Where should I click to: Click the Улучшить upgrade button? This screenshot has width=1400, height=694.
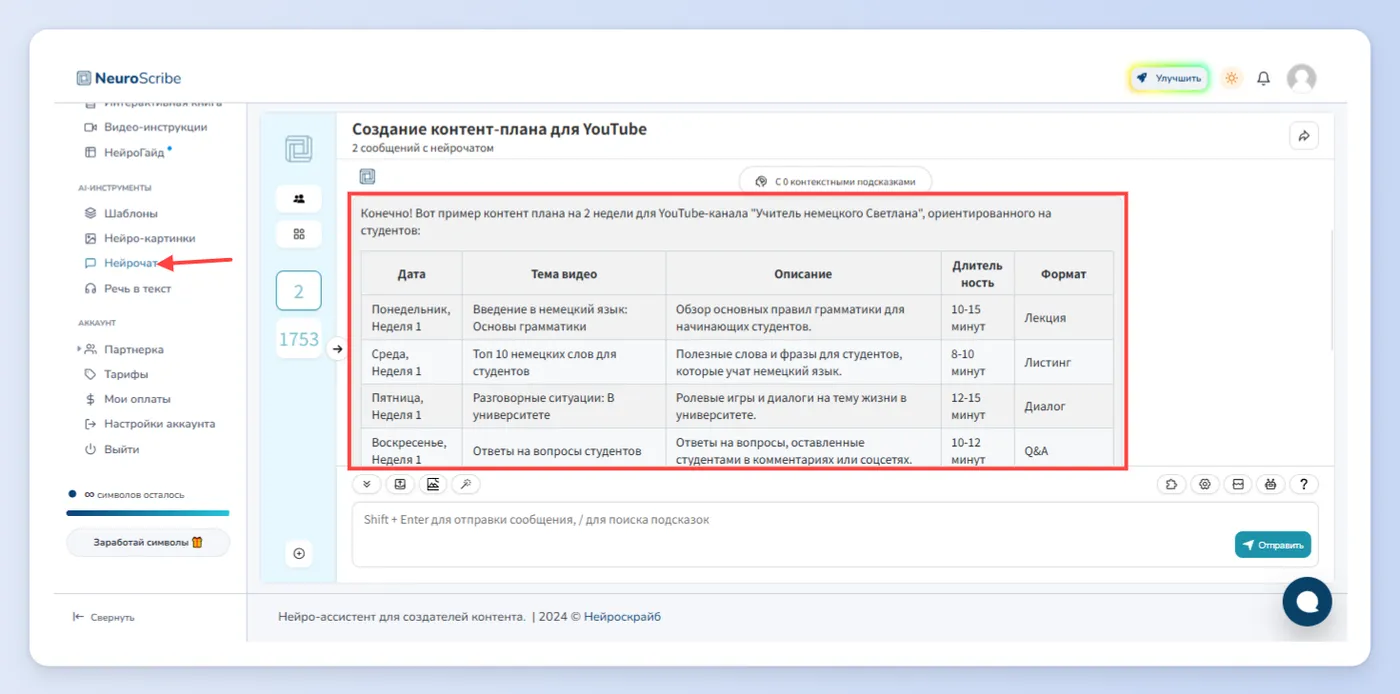(x=1169, y=78)
